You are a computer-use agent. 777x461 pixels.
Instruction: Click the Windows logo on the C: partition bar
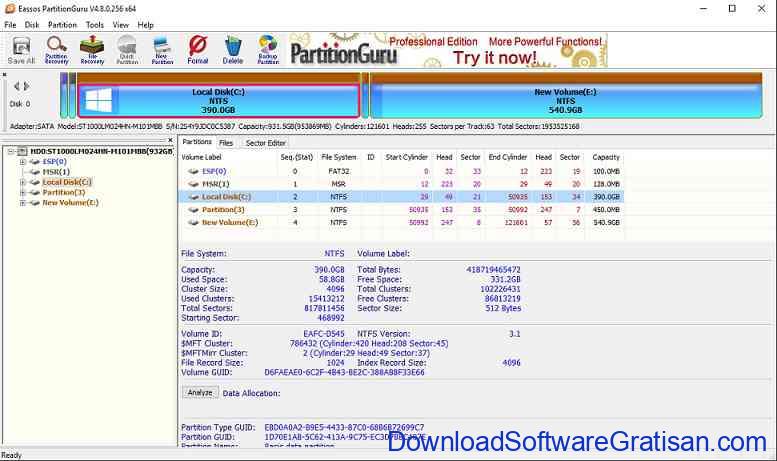[x=98, y=101]
